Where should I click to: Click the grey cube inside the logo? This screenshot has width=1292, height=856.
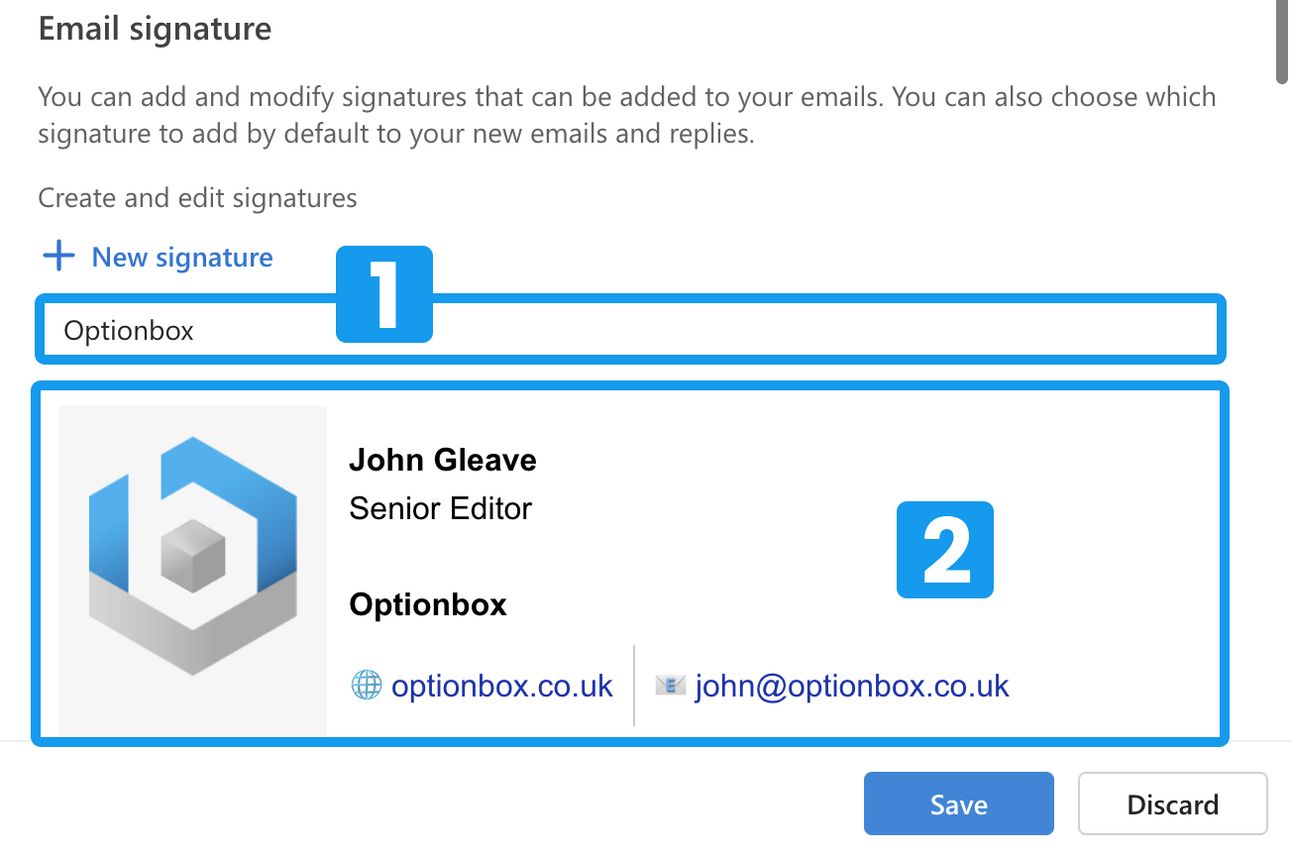(x=193, y=555)
